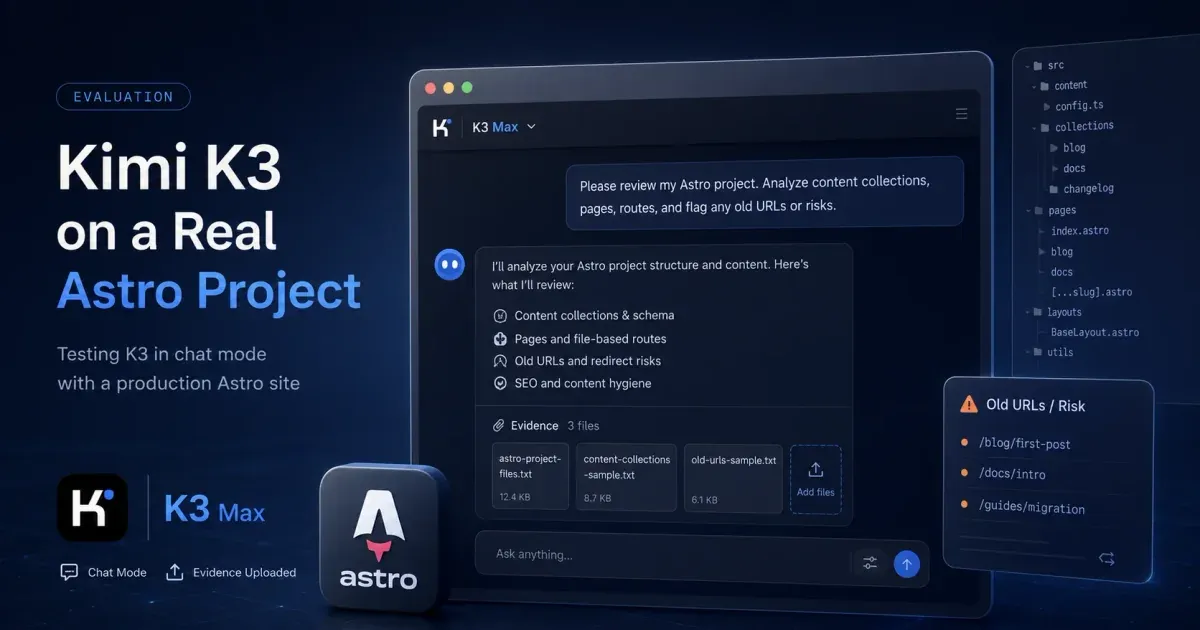This screenshot has height=630, width=1200.
Task: Click the docs folder under pages
Action: pos(1061,272)
